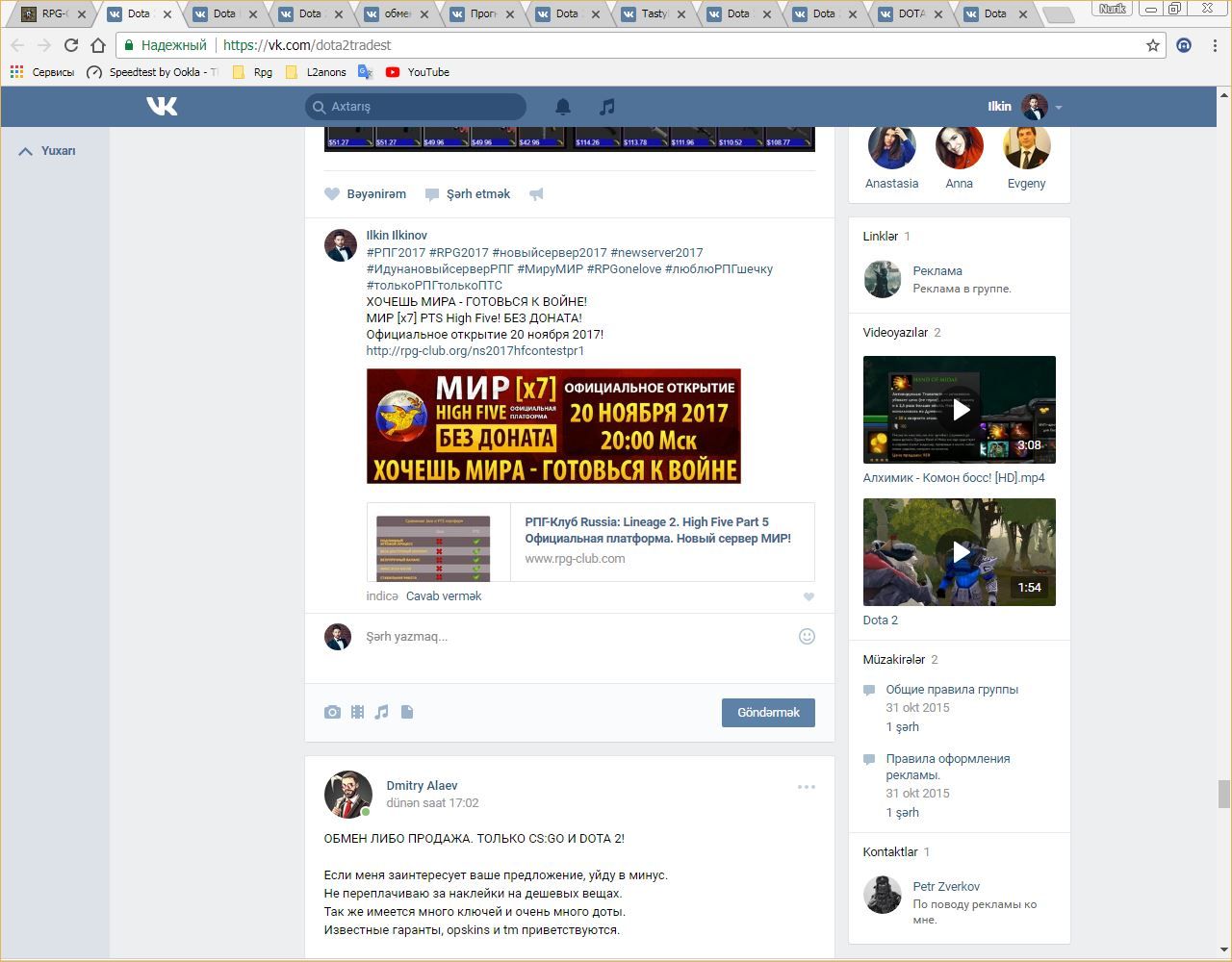This screenshot has height=962, width=1232.
Task: Open emoji smiley picker in comment
Action: (x=807, y=636)
